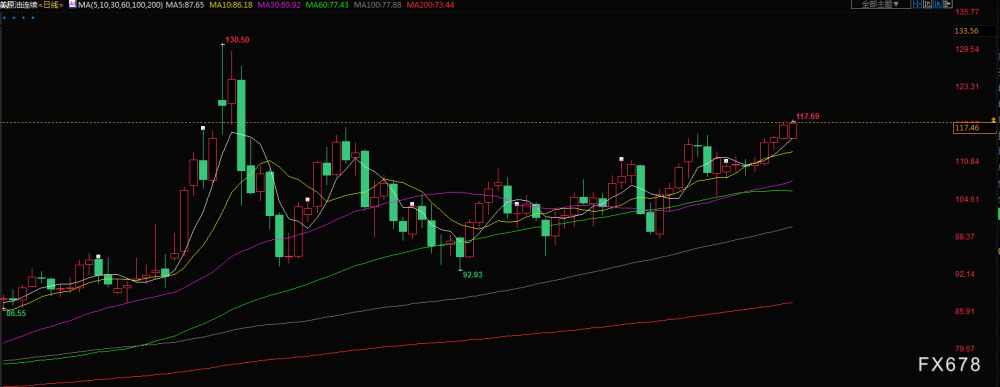
Task: Open the 全部主题 dropdown
Action: [881, 4]
